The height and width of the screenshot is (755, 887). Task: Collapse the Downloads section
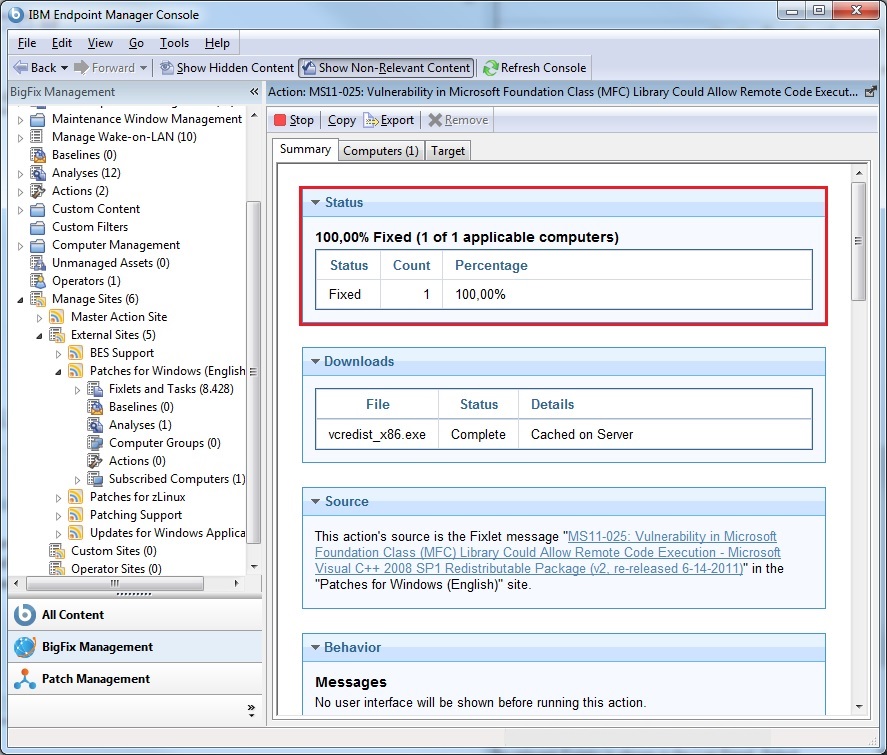pos(315,361)
